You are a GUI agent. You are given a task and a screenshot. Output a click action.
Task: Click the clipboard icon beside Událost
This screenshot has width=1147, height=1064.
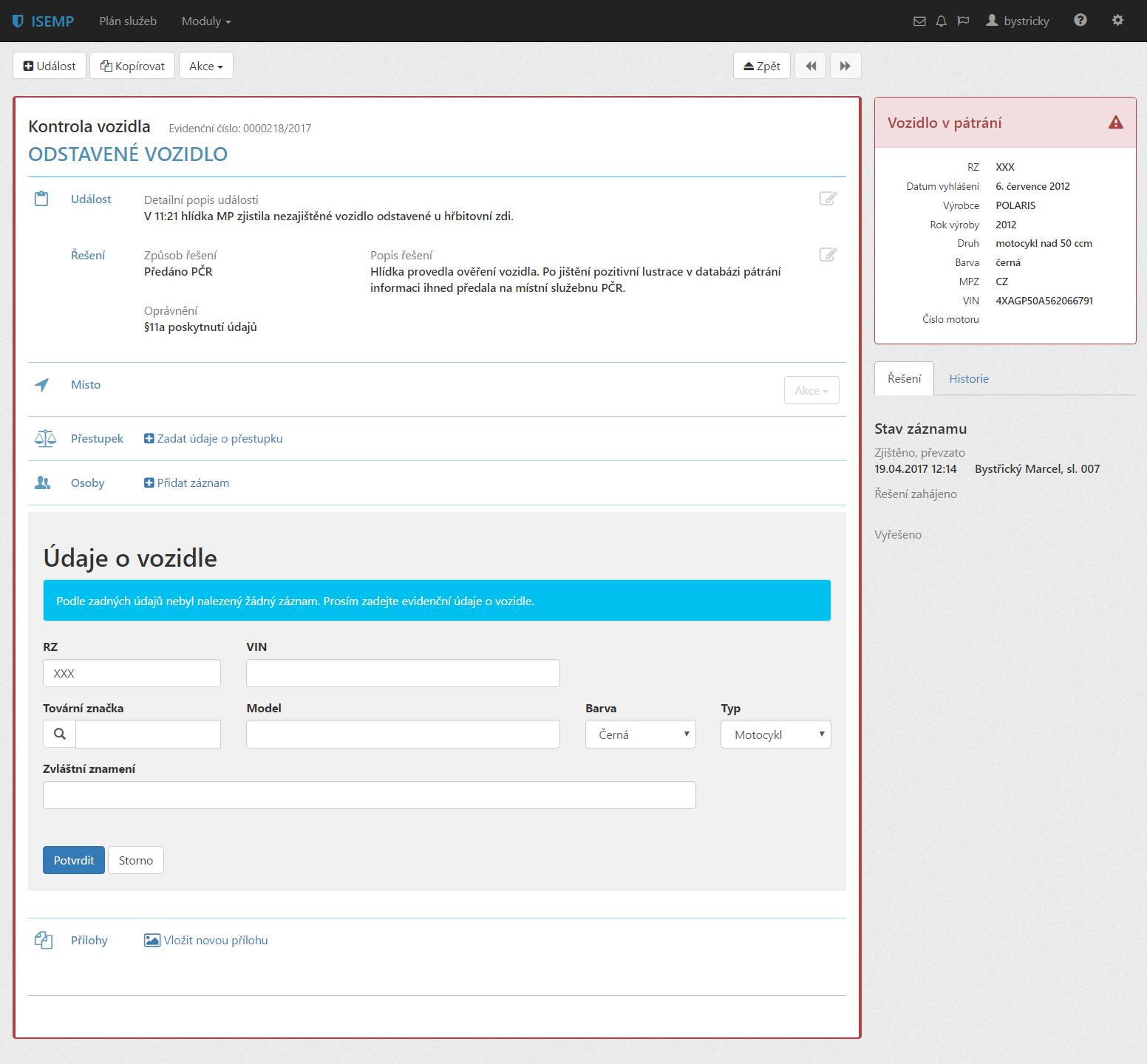pos(41,199)
